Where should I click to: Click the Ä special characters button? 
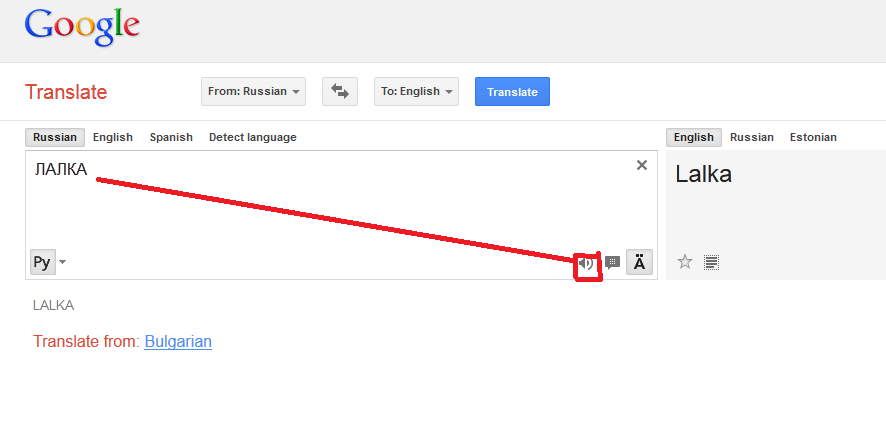coord(639,262)
